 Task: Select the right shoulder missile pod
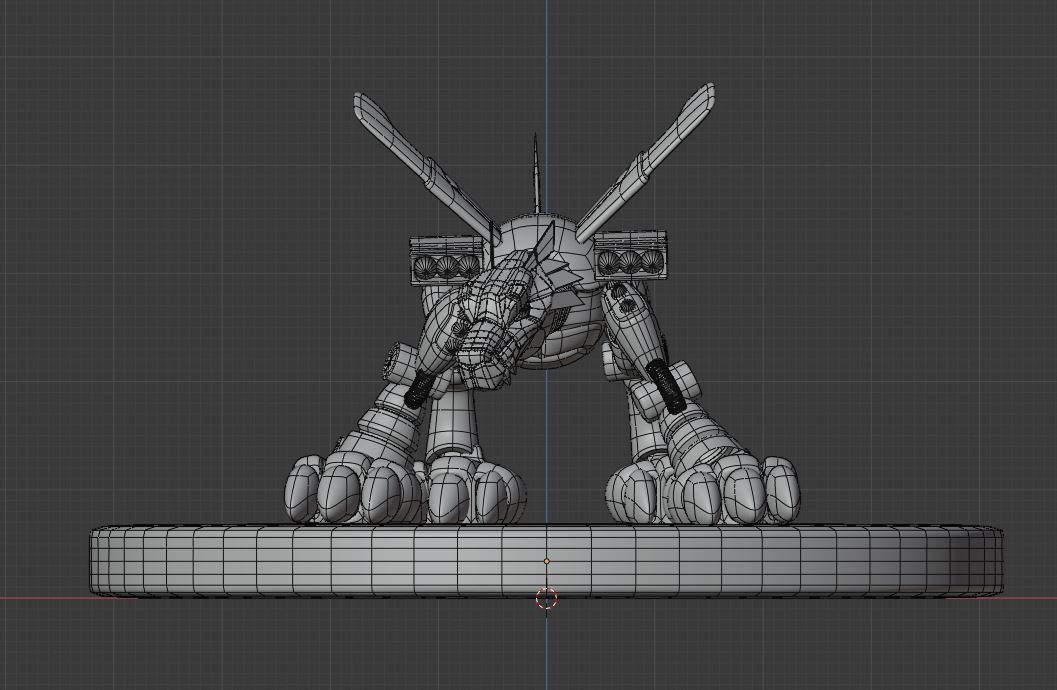point(629,253)
